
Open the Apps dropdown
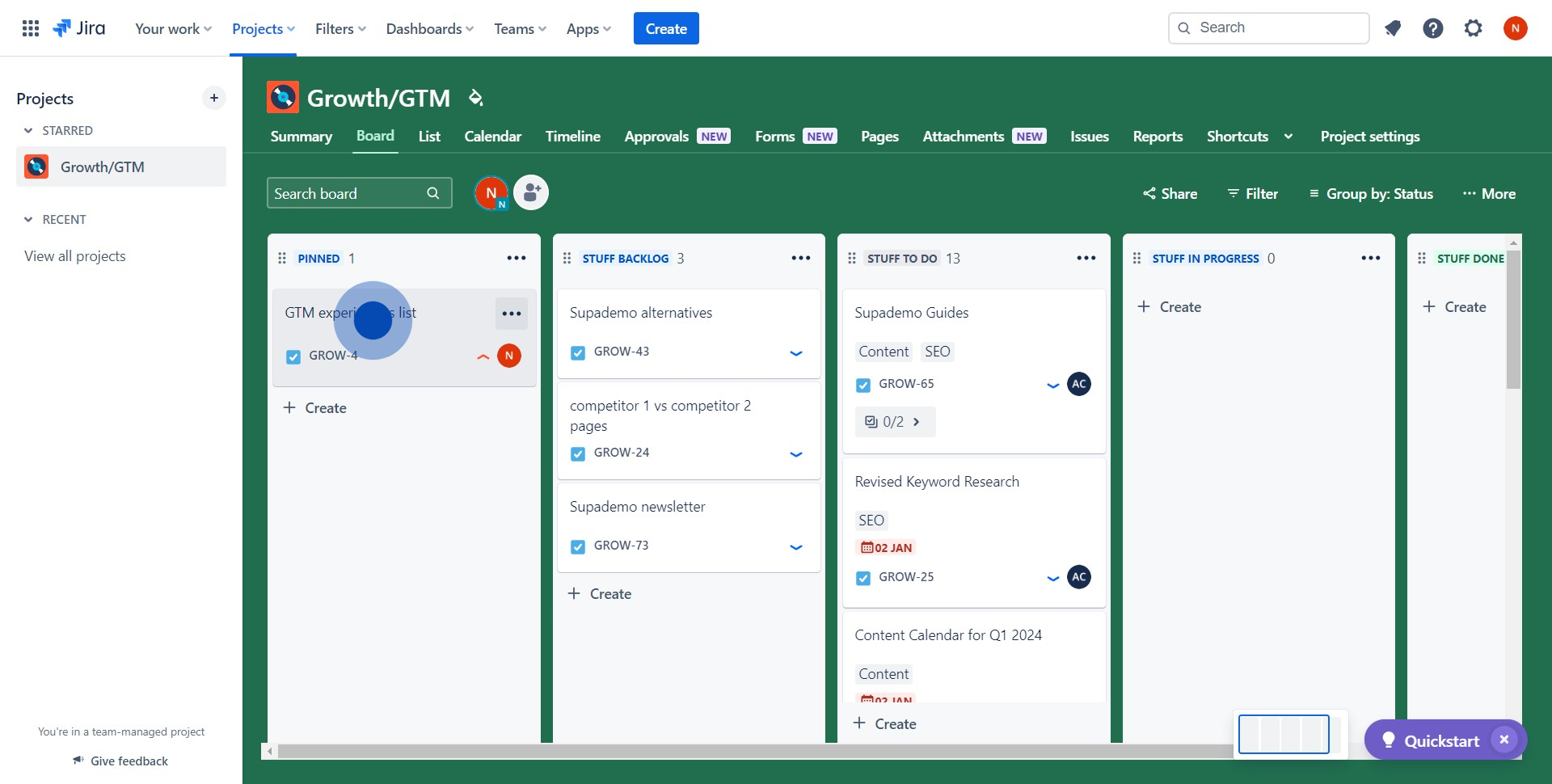click(x=588, y=28)
